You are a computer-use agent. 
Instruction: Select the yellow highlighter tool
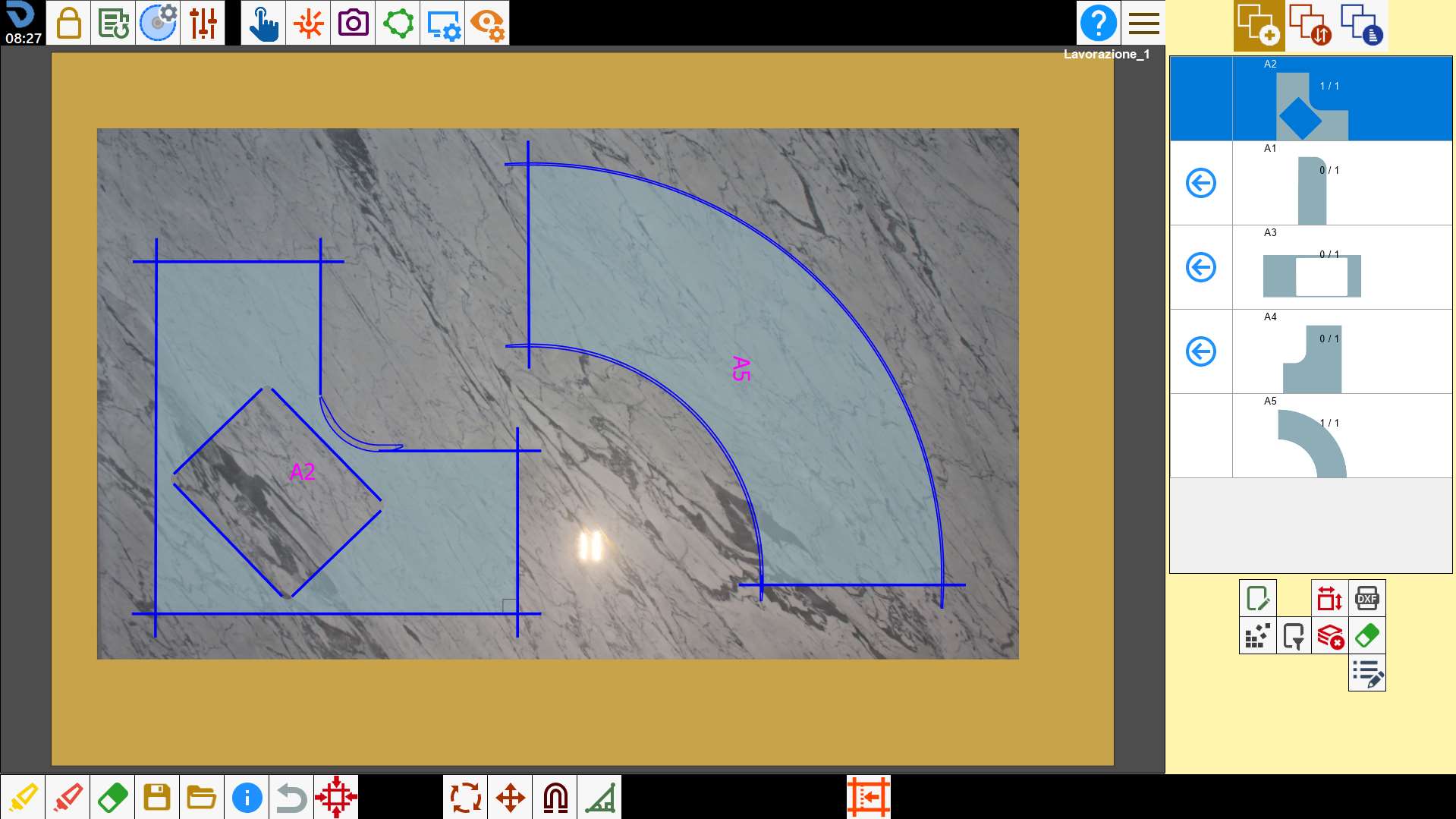(x=23, y=797)
